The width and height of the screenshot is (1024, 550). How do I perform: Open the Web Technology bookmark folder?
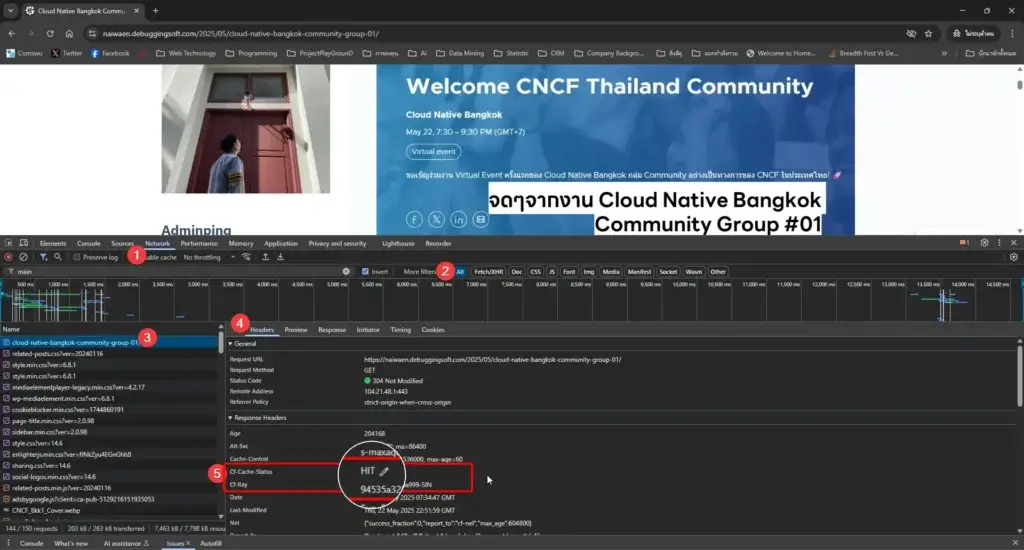[x=185, y=53]
